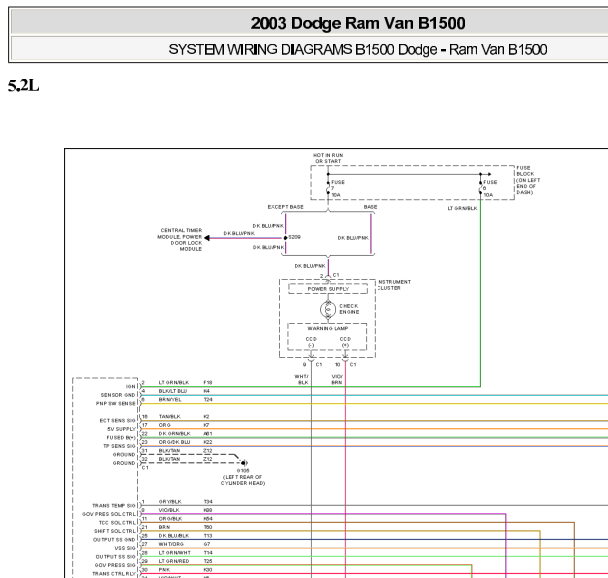
Task: Click the arrowhead pointing to Central Timer Module
Action: point(207,238)
